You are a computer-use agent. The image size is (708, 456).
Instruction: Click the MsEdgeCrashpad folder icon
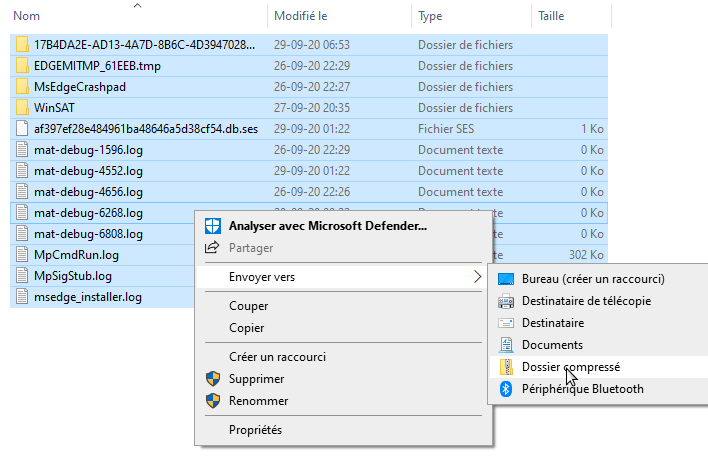pos(22,87)
